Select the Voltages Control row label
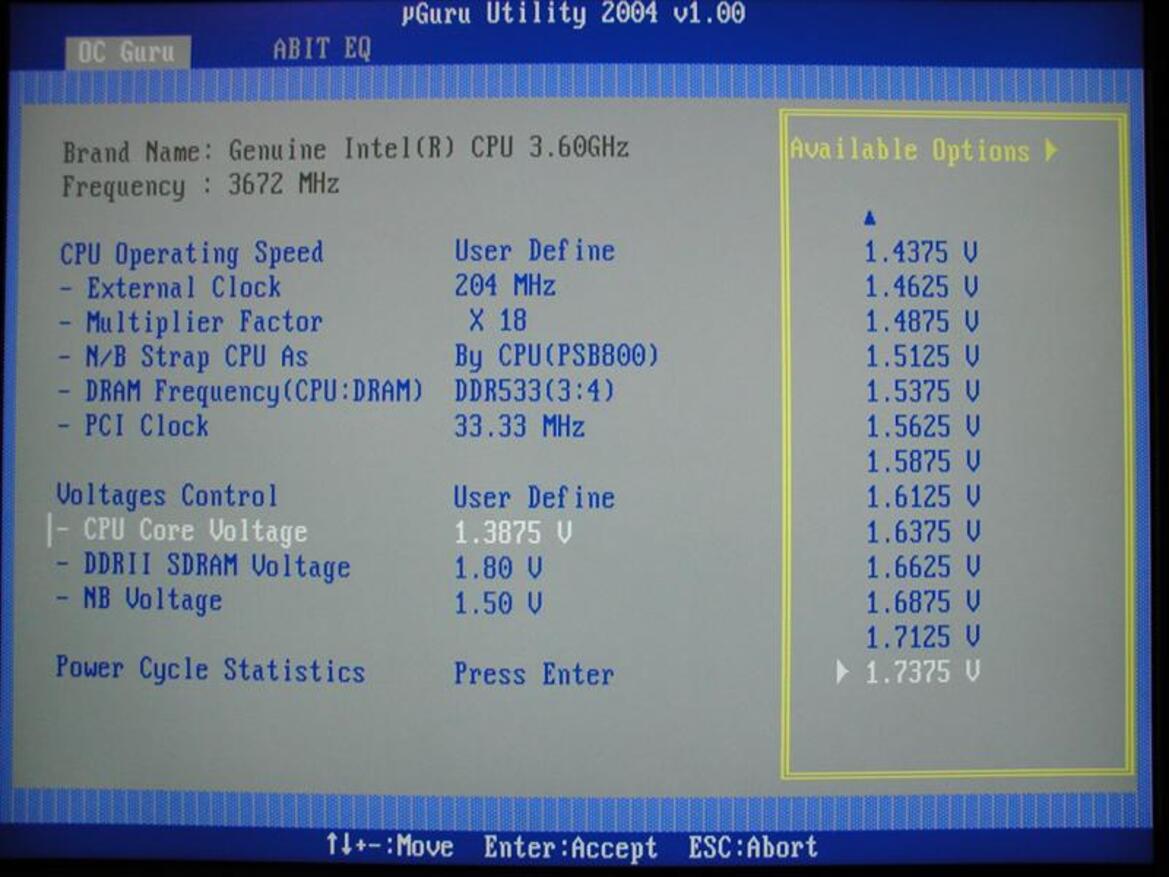 [167, 496]
